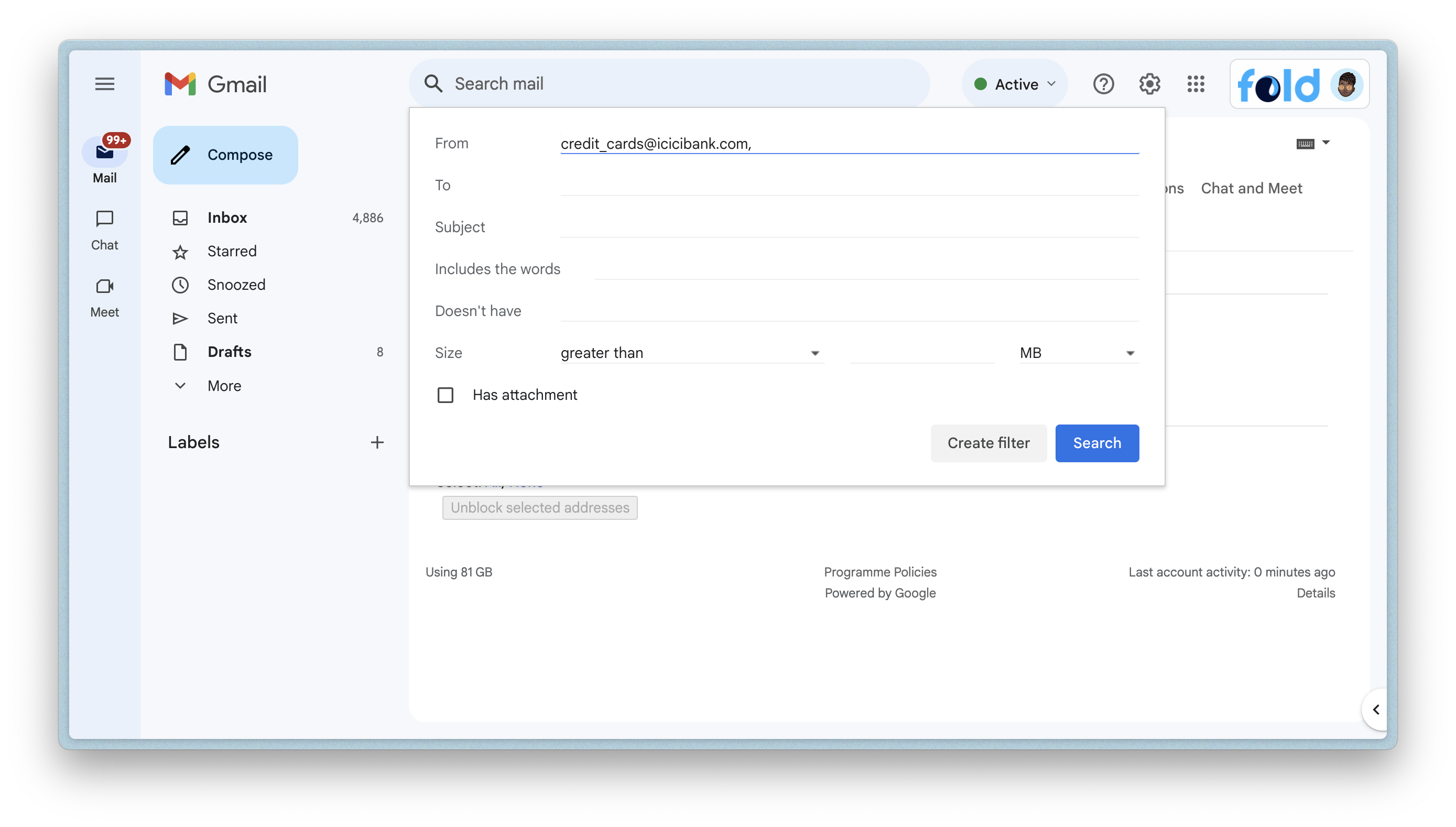Open the Programme Policies link
Screen dimensions: 1456x827
coord(879,572)
